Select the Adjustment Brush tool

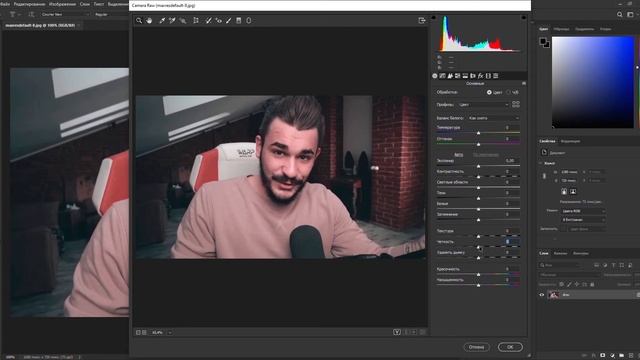pyautogui.click(x=229, y=20)
